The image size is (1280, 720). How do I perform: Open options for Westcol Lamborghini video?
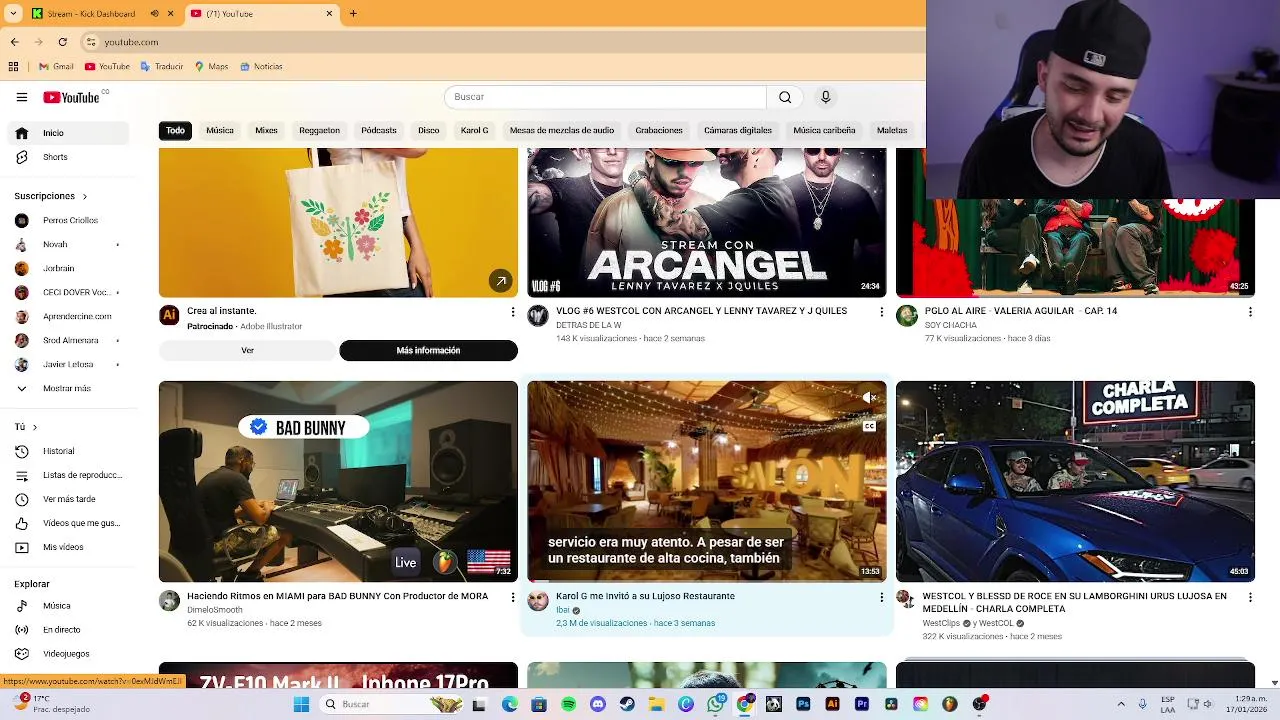tap(1250, 597)
